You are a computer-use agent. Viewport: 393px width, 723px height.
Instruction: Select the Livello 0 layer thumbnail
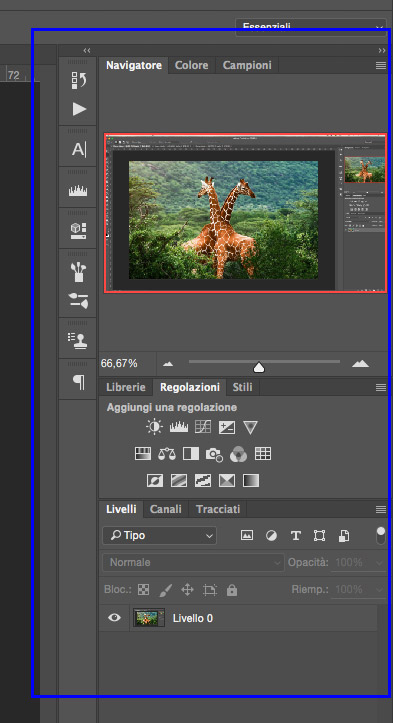pyautogui.click(x=149, y=618)
